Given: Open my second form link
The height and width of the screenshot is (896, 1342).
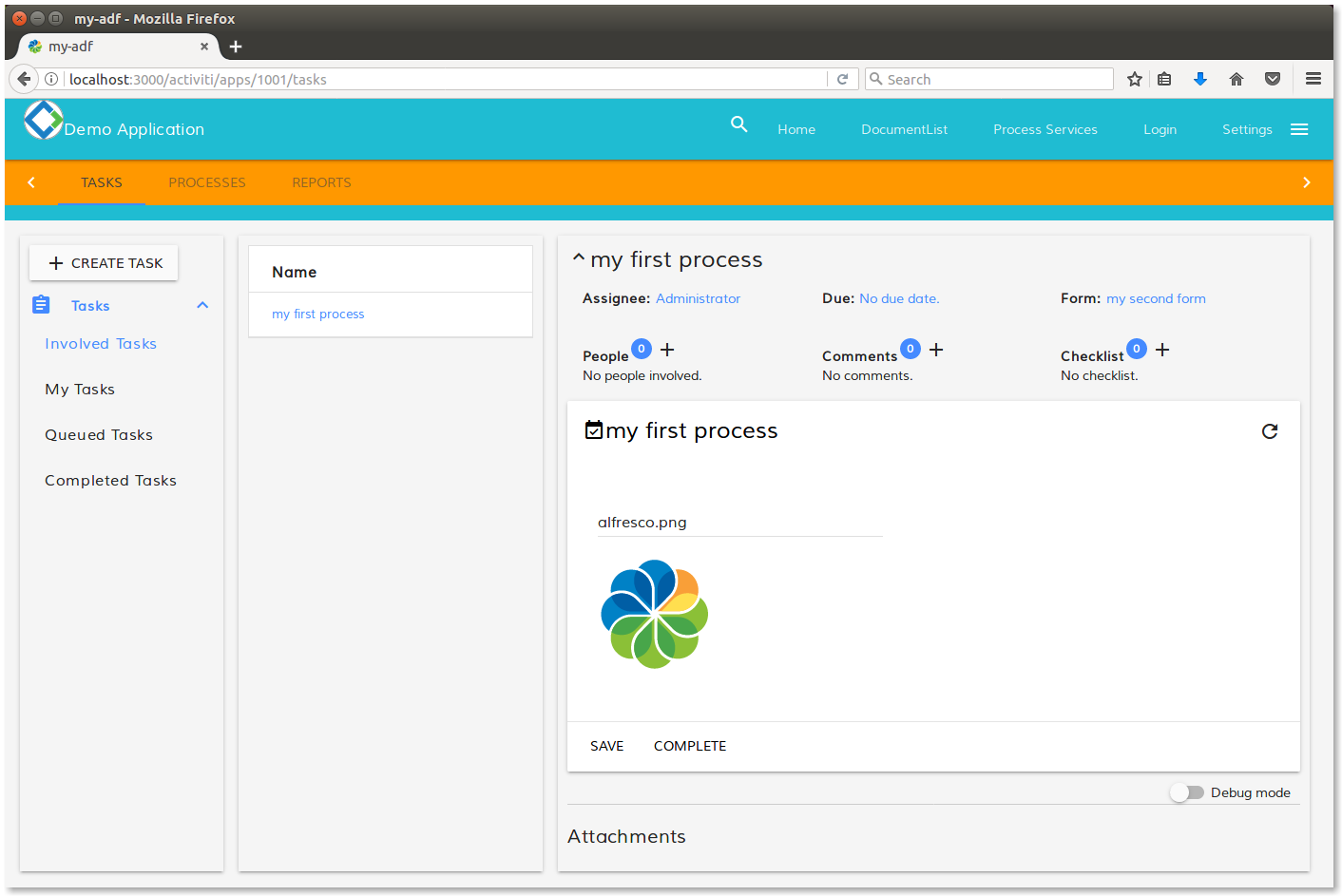Looking at the screenshot, I should point(1156,298).
